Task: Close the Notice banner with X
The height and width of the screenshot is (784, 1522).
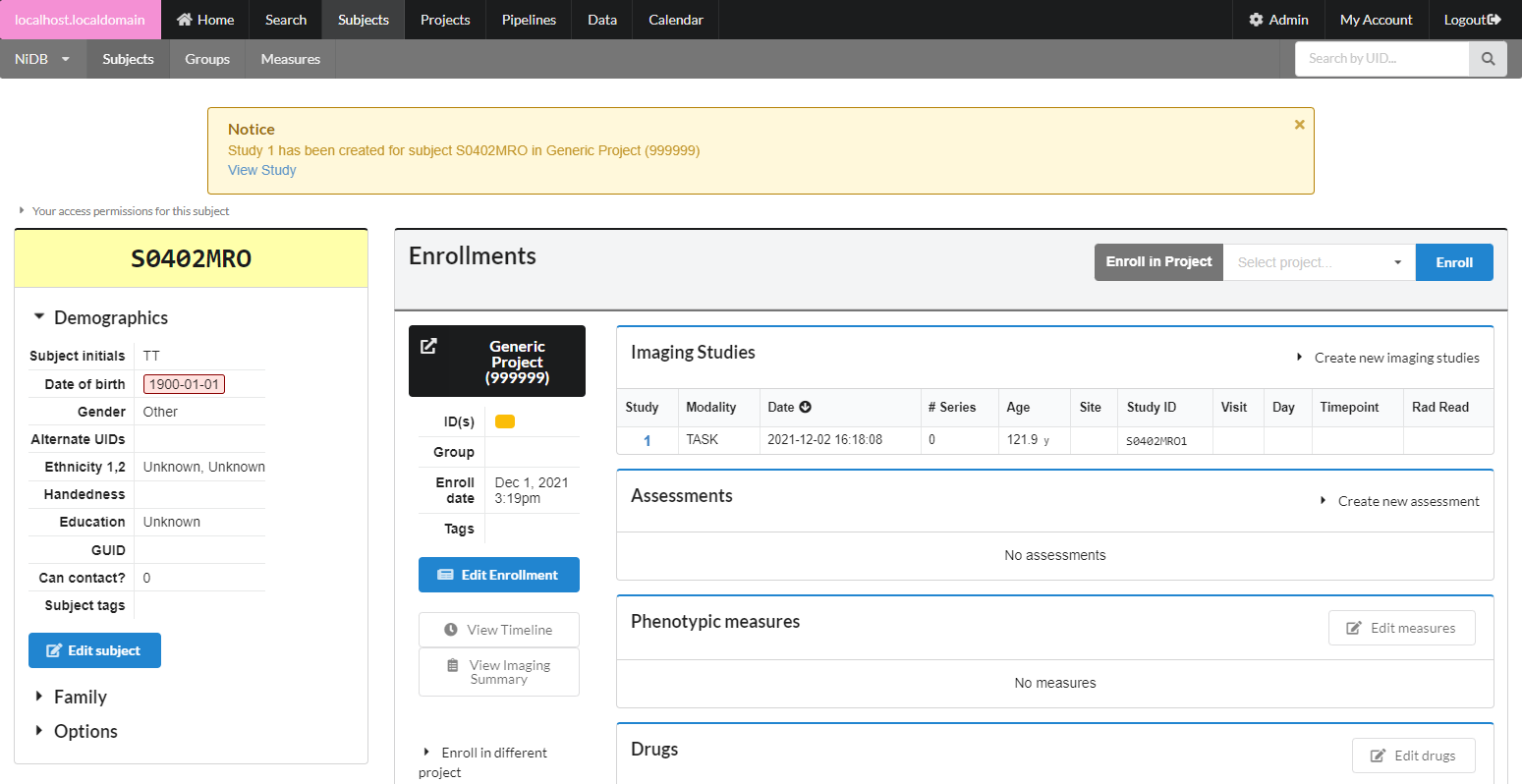Action: pos(1299,125)
